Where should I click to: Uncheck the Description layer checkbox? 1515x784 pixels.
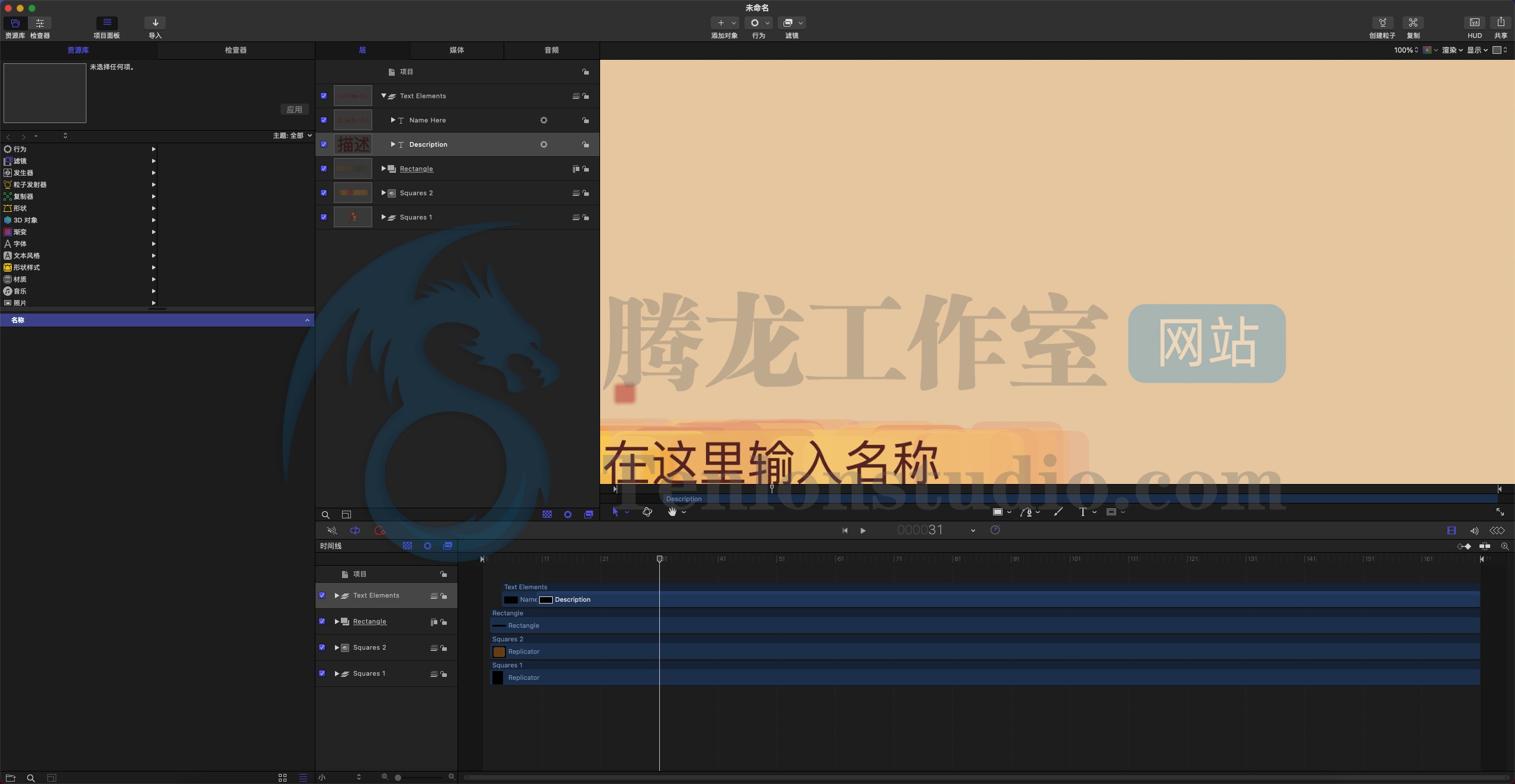coord(324,144)
